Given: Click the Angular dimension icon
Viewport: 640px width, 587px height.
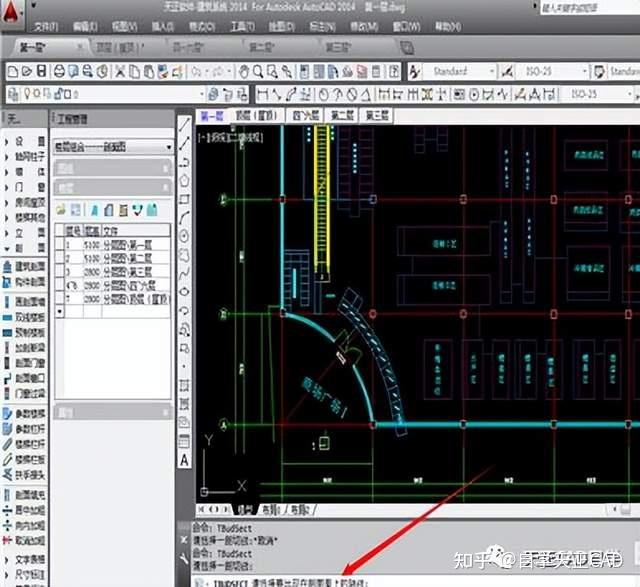Looking at the screenshot, I should click(x=366, y=95).
